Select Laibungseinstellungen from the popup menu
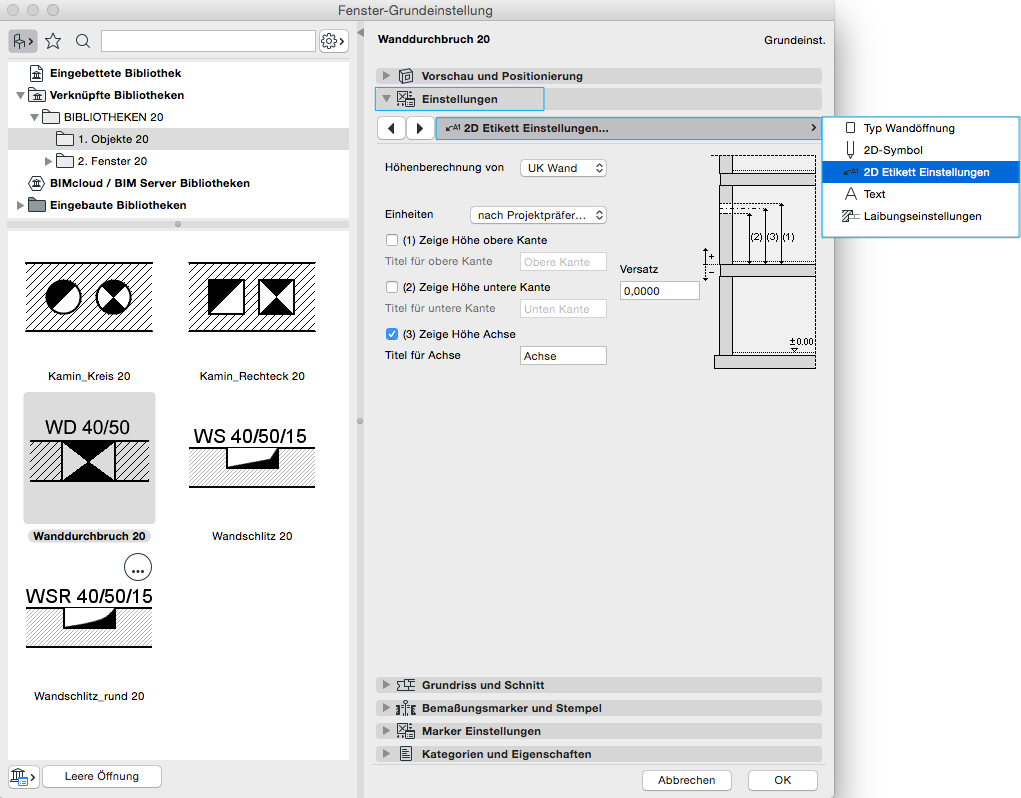Image resolution: width=1021 pixels, height=798 pixels. pyautogui.click(x=921, y=216)
